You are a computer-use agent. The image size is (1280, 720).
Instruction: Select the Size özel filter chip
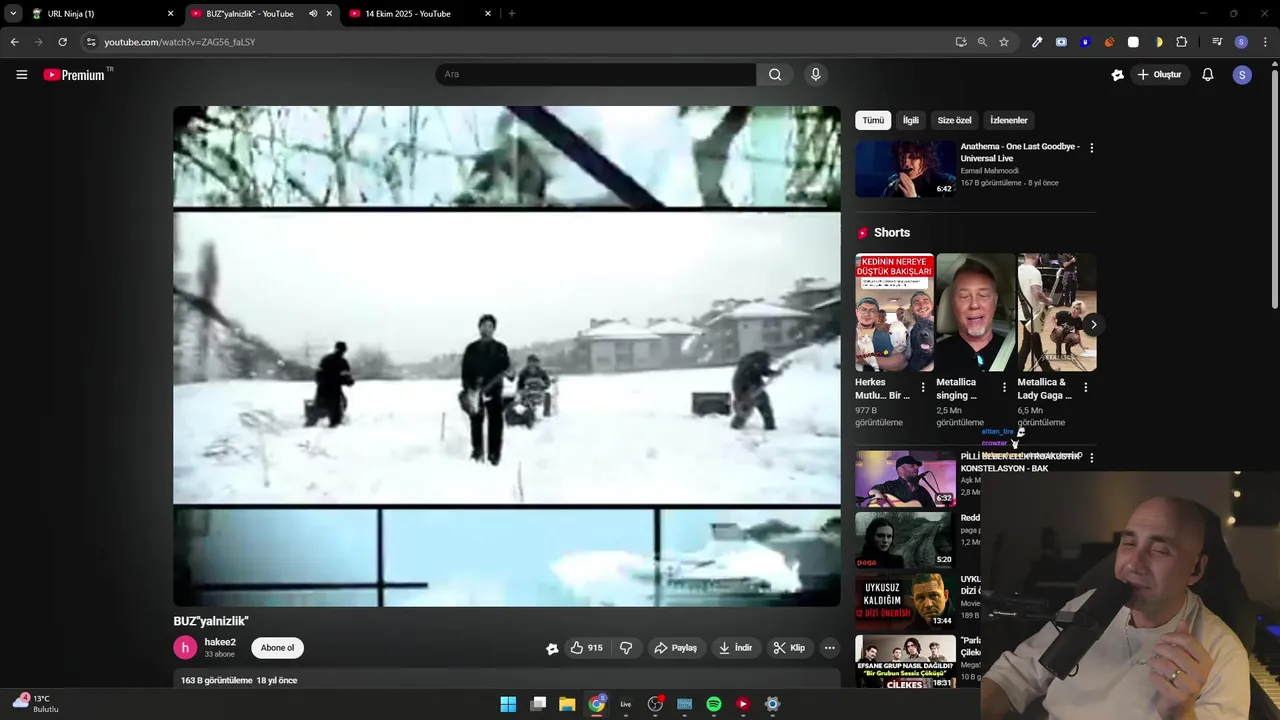[954, 120]
